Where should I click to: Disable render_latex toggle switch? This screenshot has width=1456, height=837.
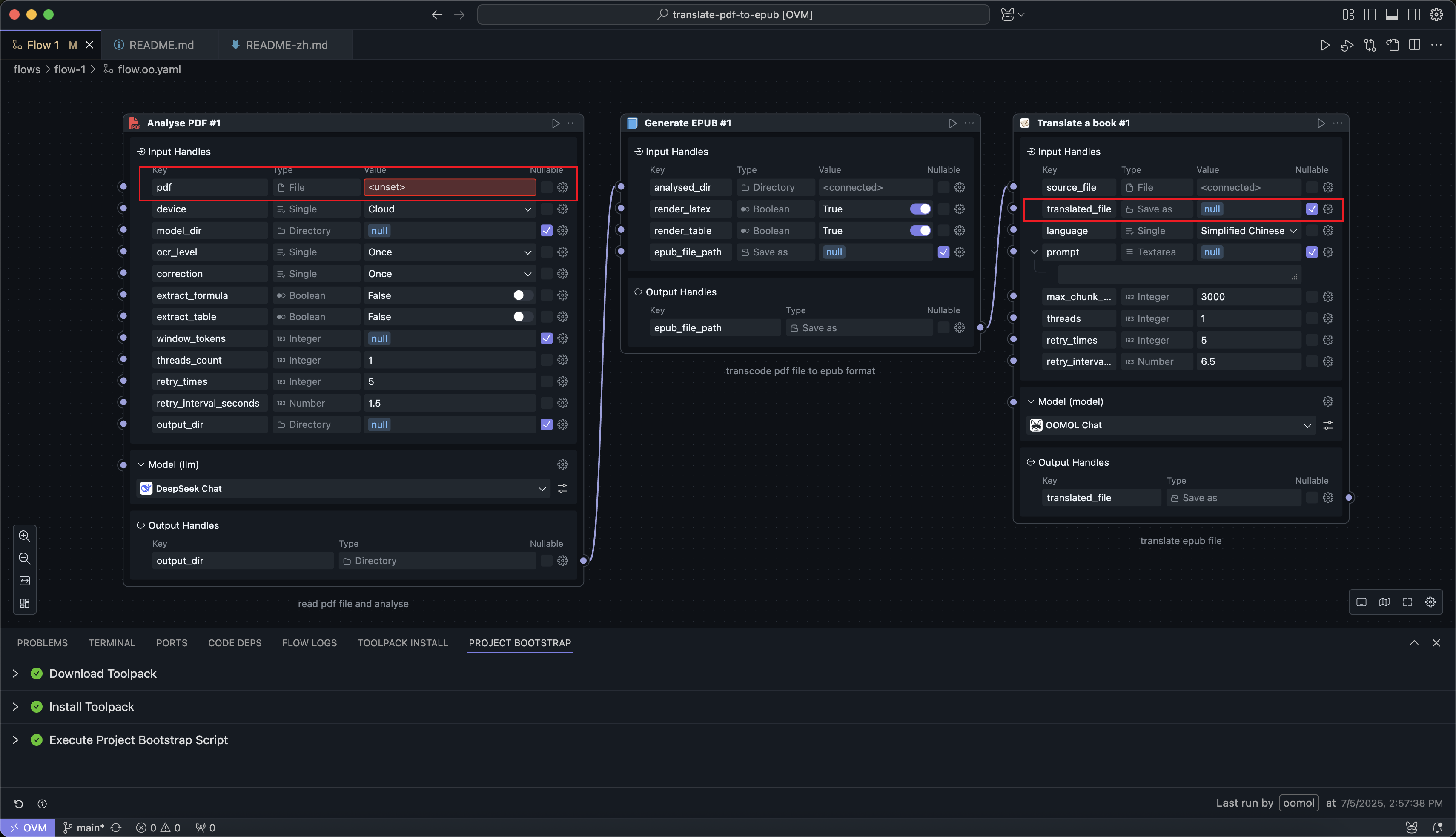coord(920,209)
